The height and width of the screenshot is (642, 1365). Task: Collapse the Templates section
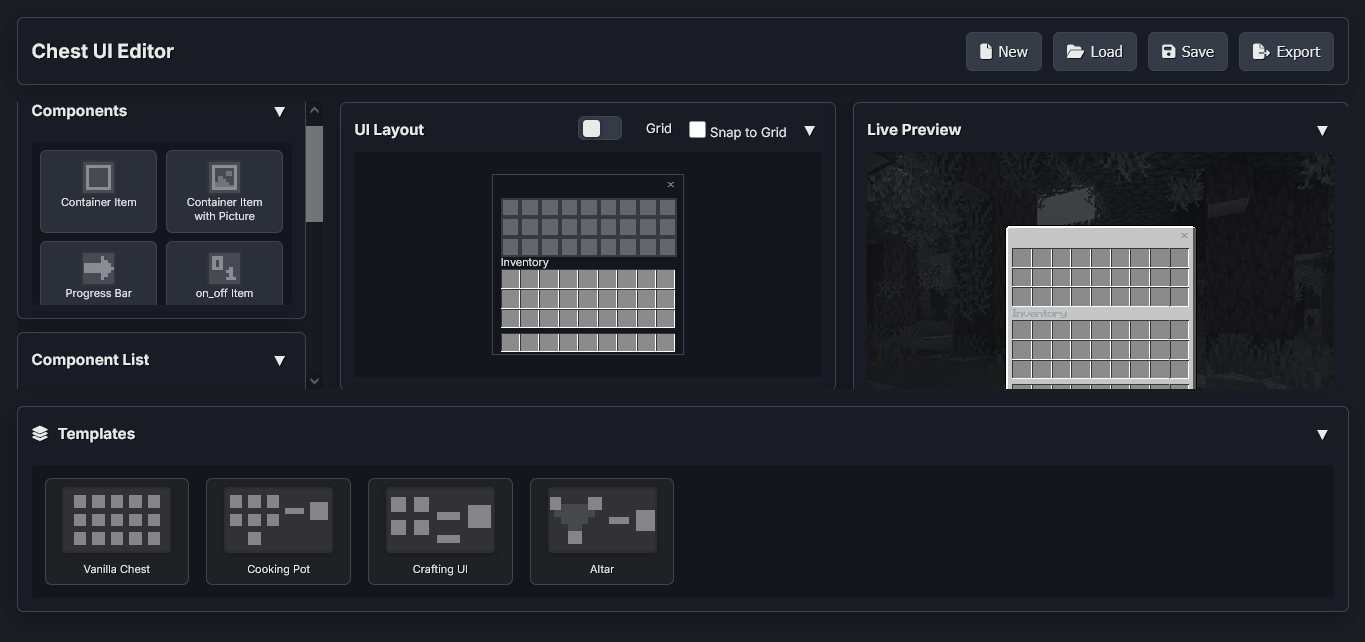(1322, 435)
